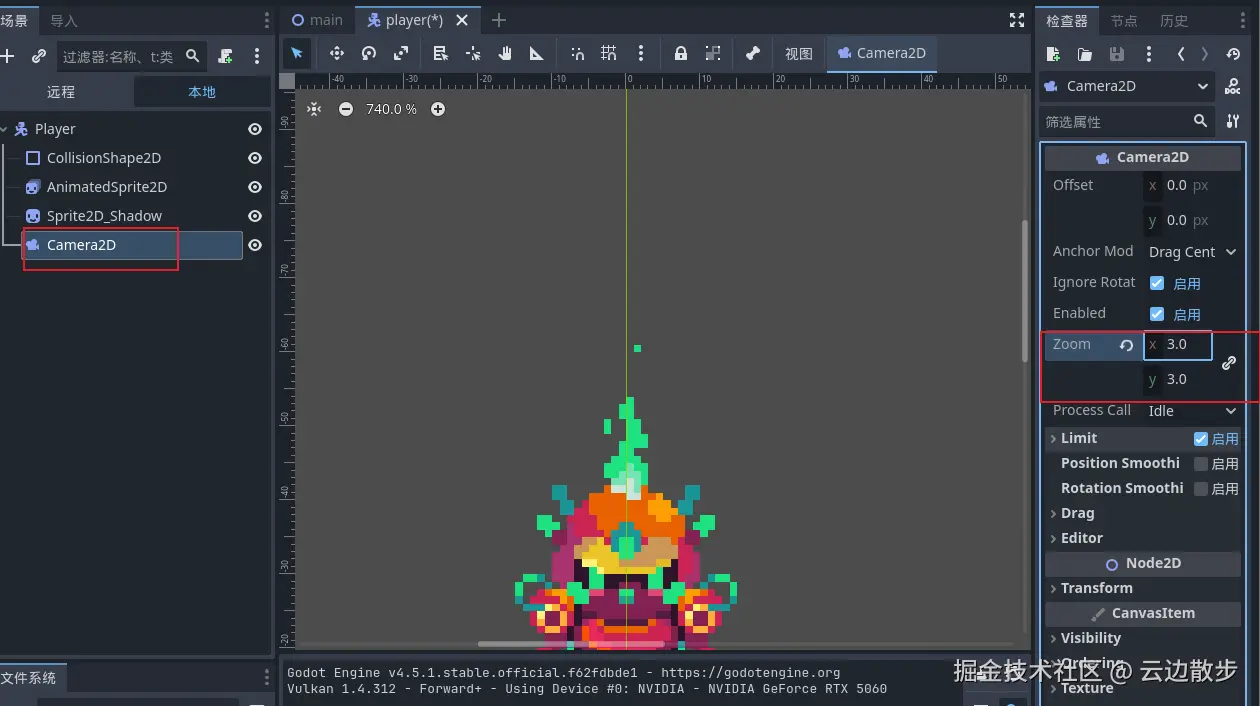1260x706 pixels.
Task: Switch to the Move Mode tool
Action: (336, 53)
